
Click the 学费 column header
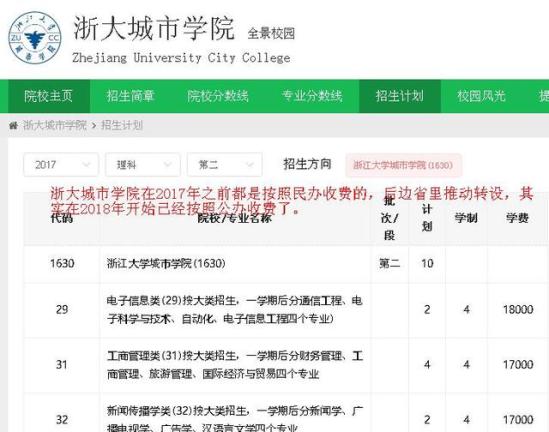coord(517,218)
